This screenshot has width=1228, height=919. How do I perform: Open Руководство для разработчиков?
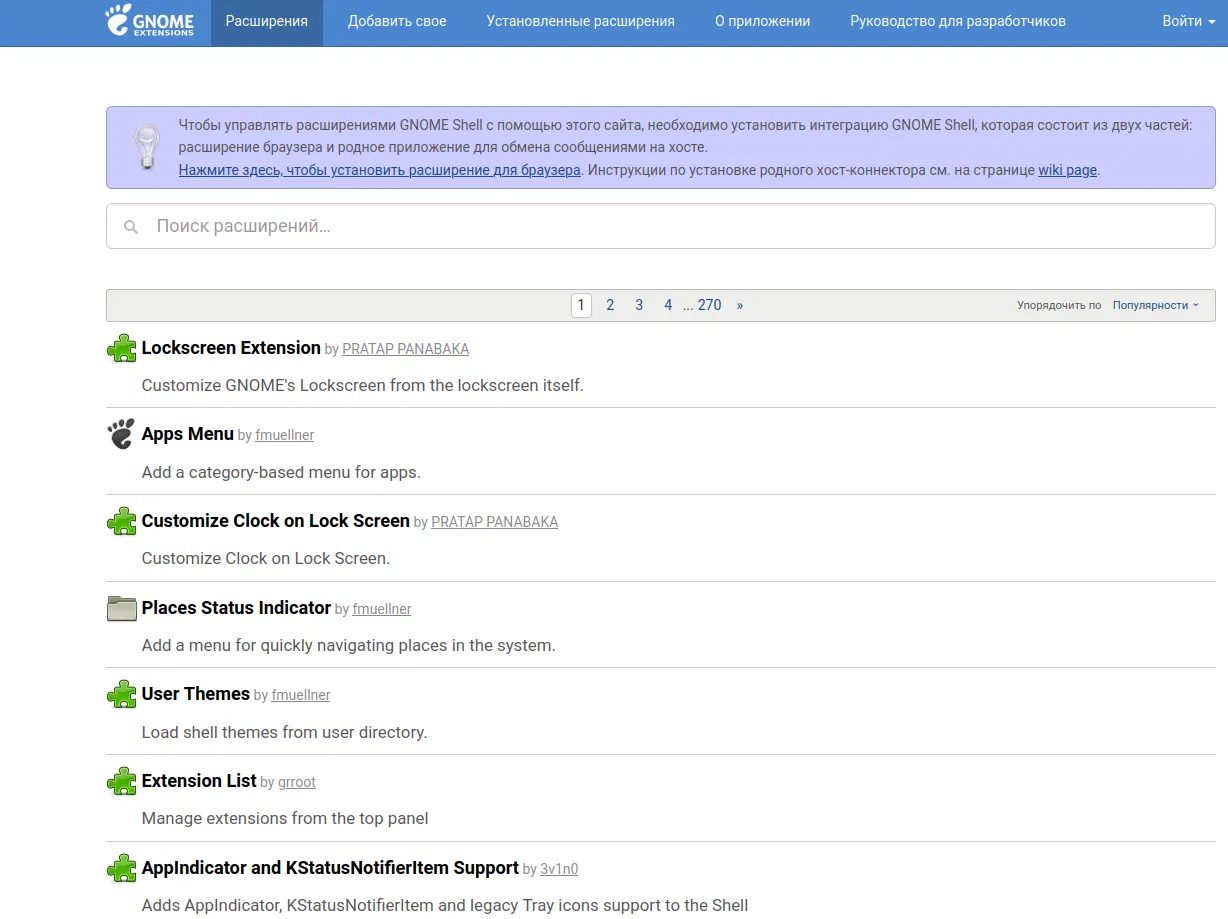tap(958, 21)
